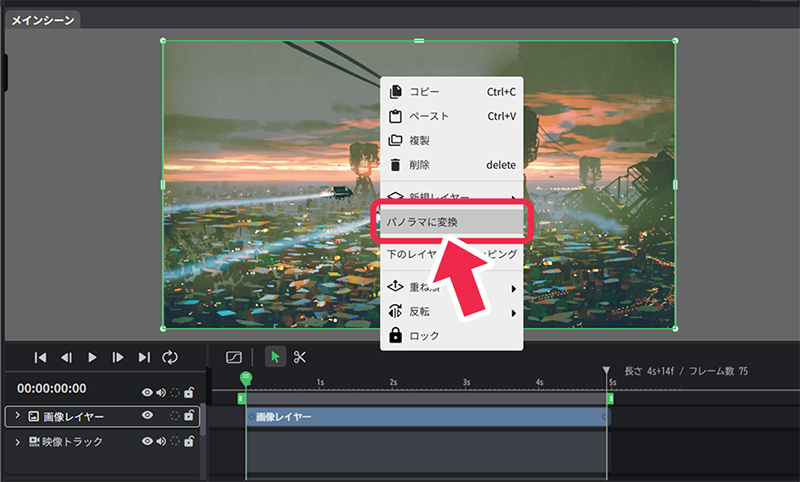Mute all tracks with header speaker icon

(x=161, y=392)
